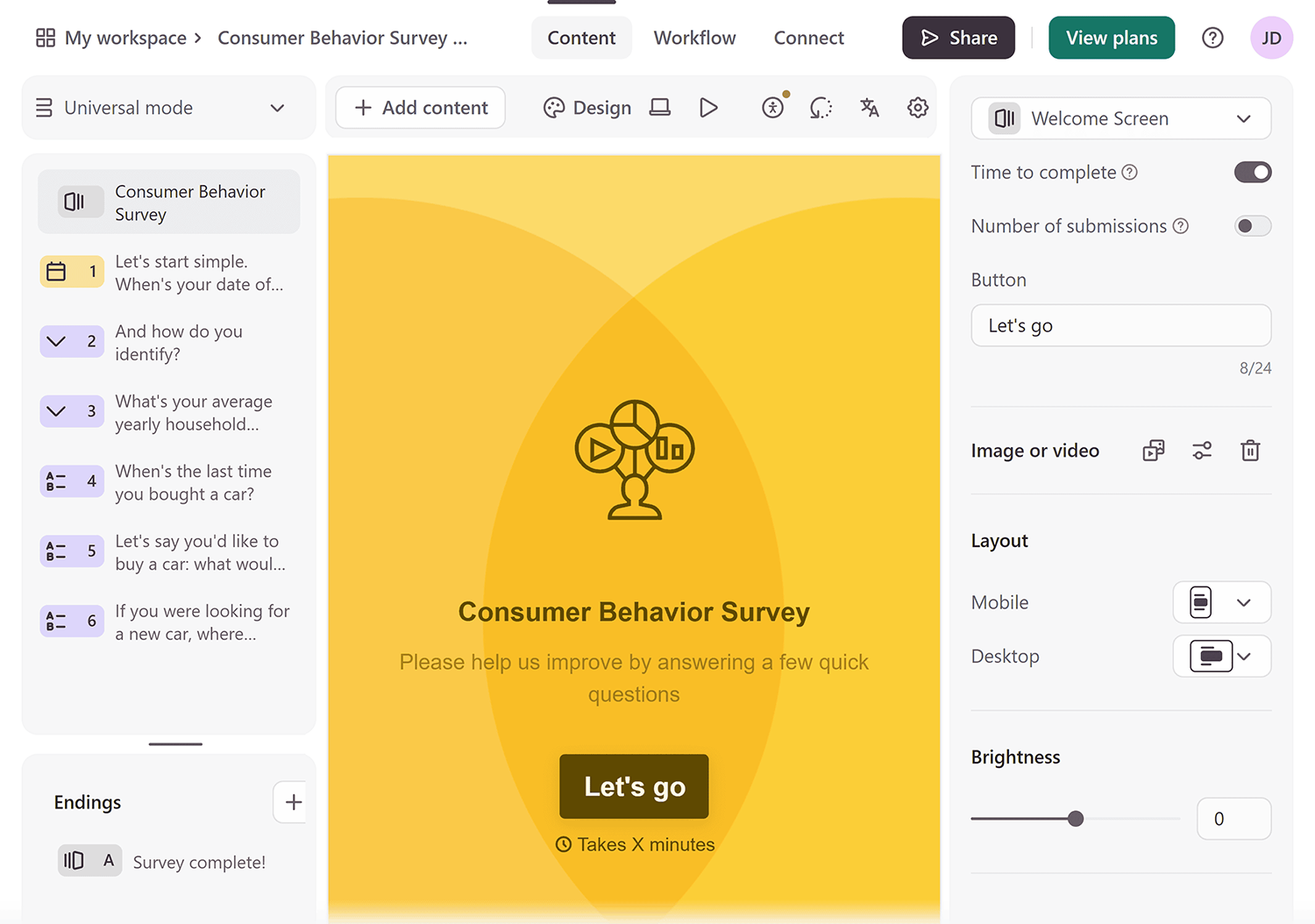This screenshot has height=924, width=1315.
Task: Click the View plans button
Action: click(x=1112, y=38)
